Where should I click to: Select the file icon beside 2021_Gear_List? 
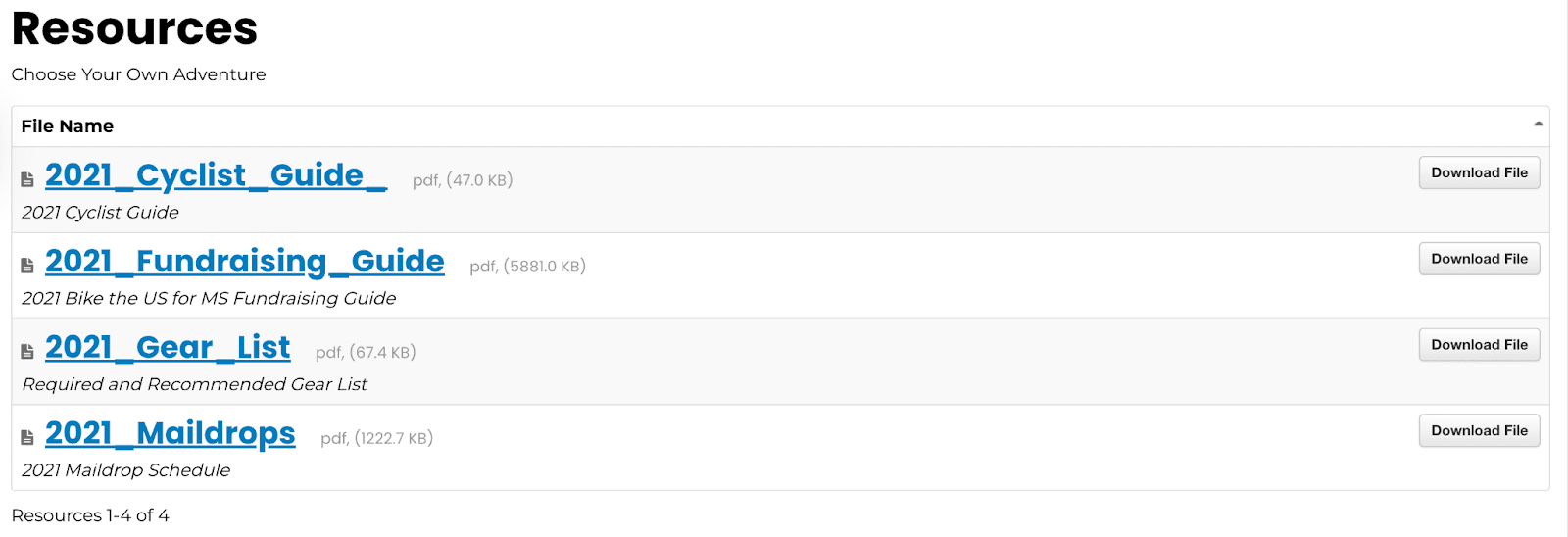pos(27,352)
